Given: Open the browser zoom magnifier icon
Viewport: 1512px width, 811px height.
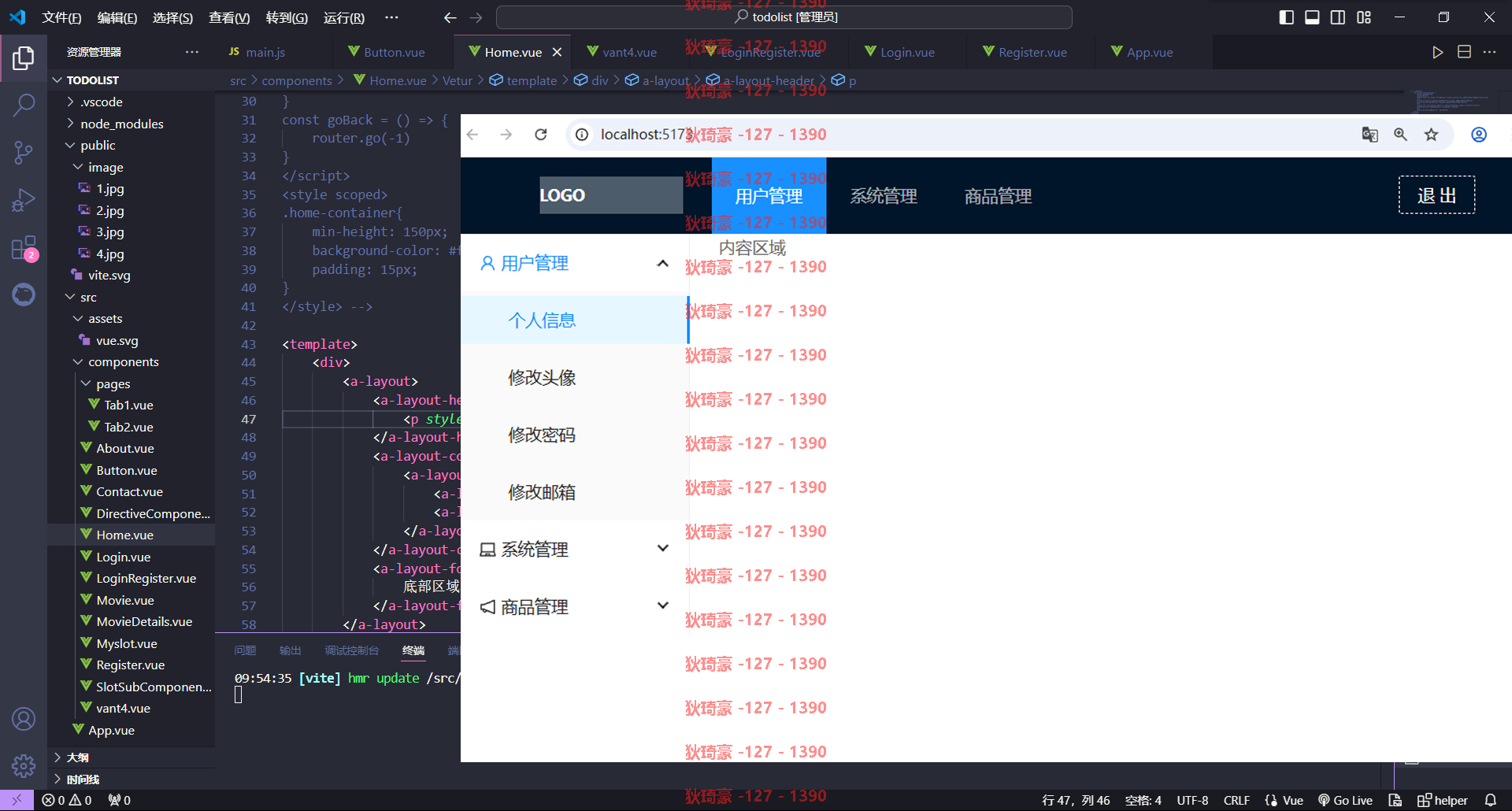Looking at the screenshot, I should click(1400, 135).
